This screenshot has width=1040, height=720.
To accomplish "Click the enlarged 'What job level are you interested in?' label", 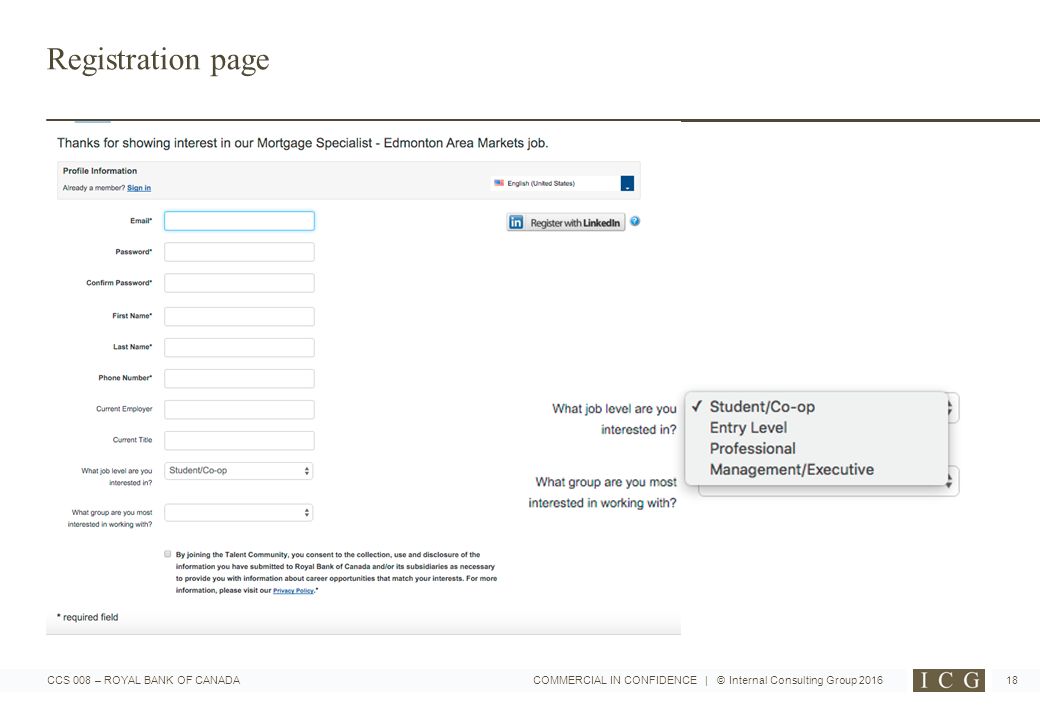I will pyautogui.click(x=614, y=419).
